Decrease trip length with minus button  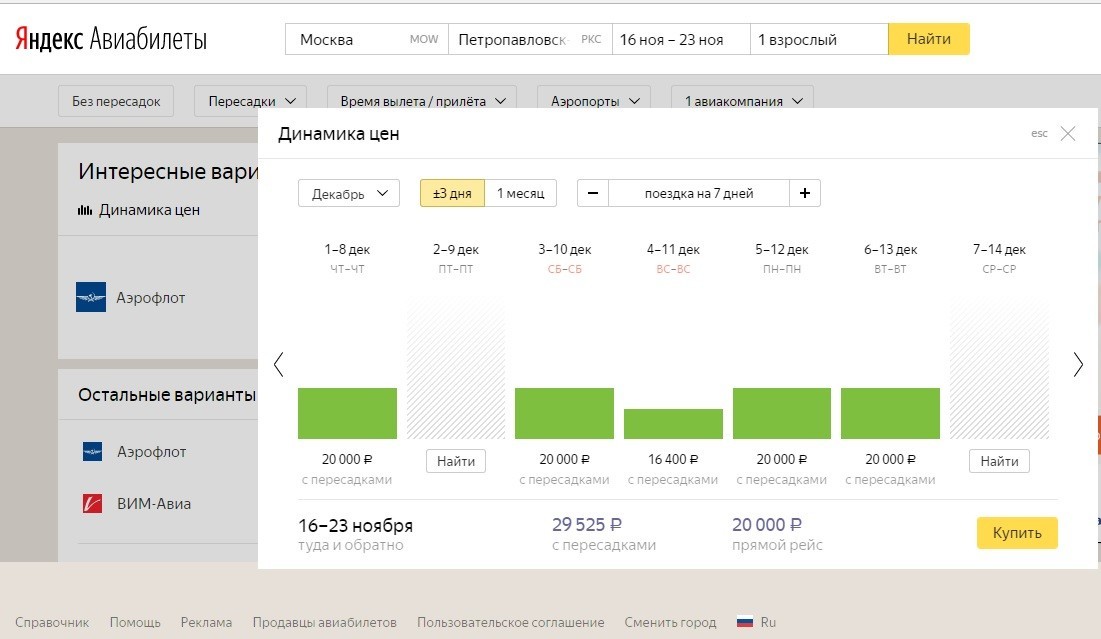[593, 193]
